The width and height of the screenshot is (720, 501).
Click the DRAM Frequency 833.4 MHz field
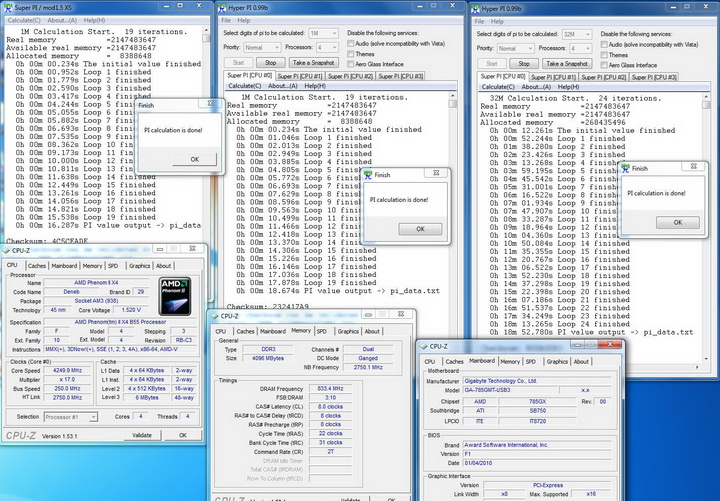click(x=331, y=388)
